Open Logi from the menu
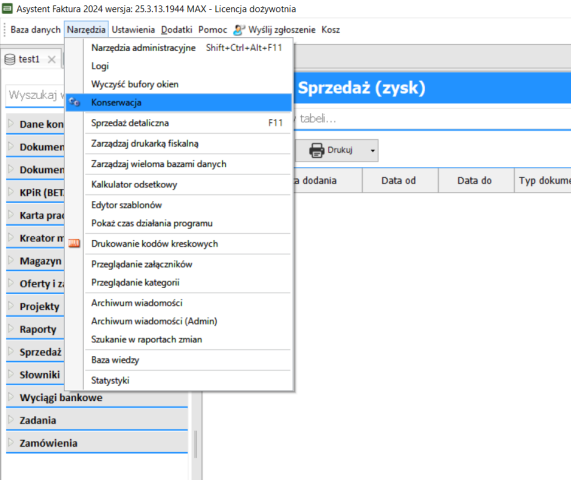The height and width of the screenshot is (480, 571). coord(179,66)
